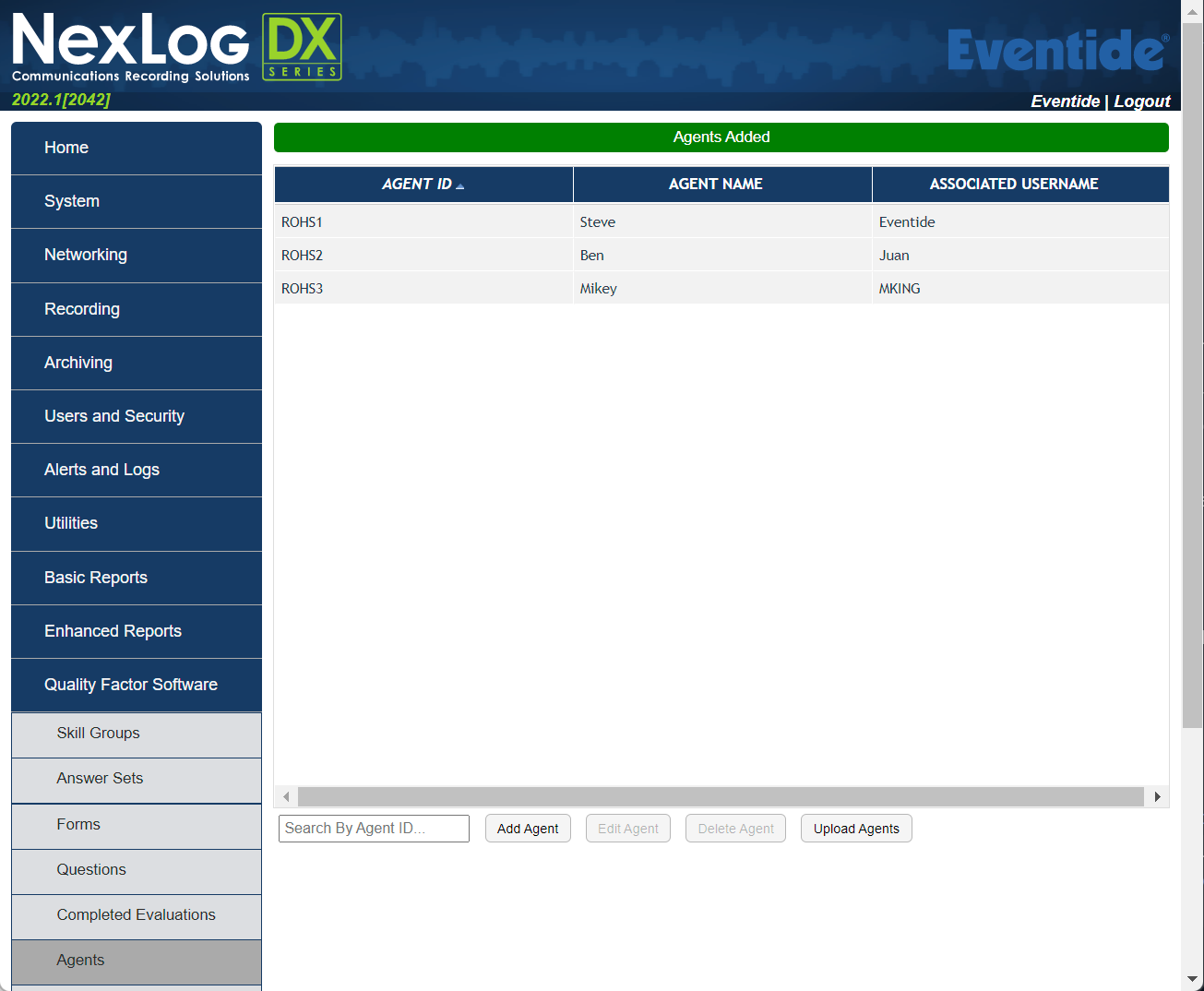Click the Agent ID sort arrow
Image resolution: width=1204 pixels, height=991 pixels.
click(x=460, y=186)
